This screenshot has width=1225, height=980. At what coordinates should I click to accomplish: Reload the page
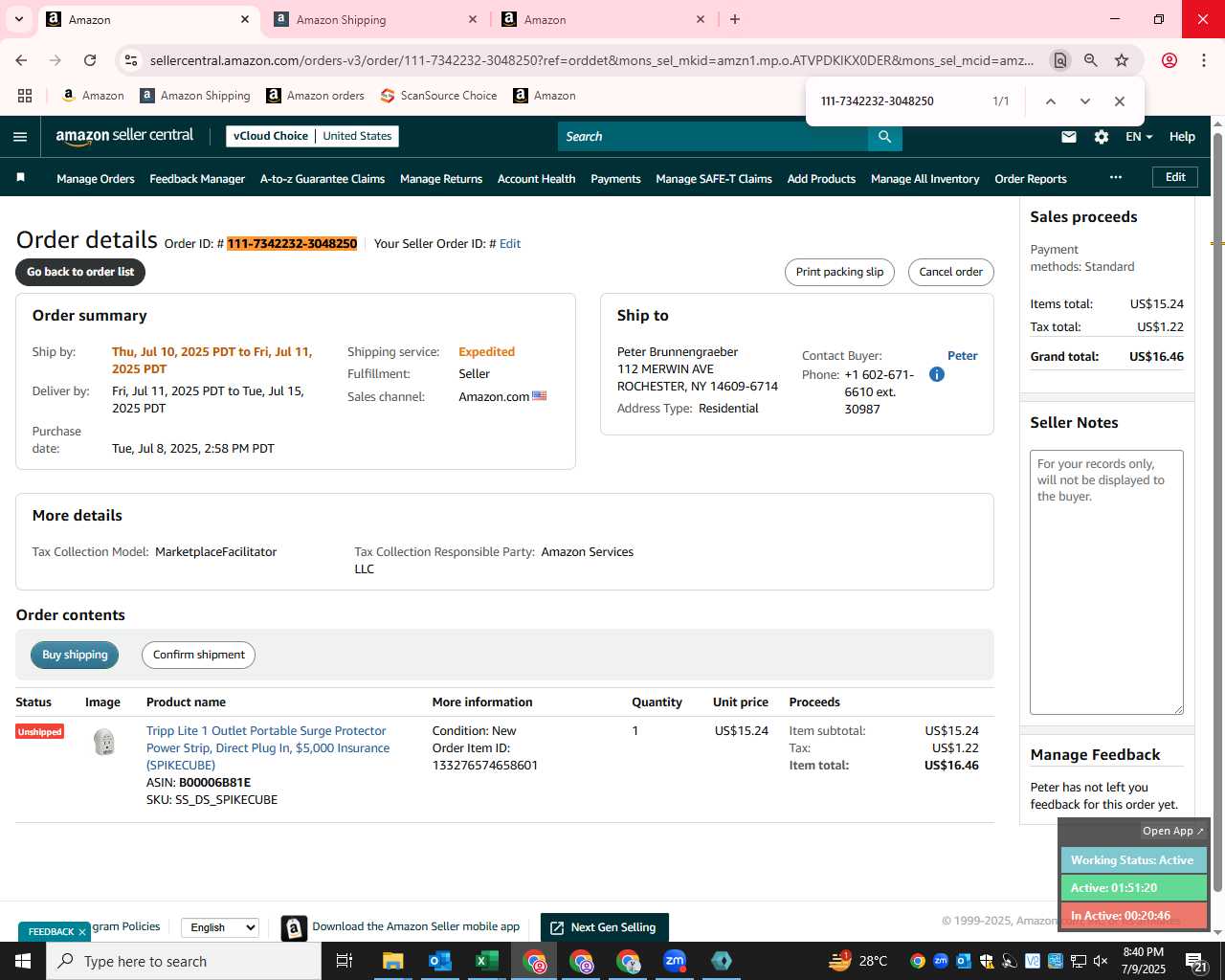(x=90, y=60)
